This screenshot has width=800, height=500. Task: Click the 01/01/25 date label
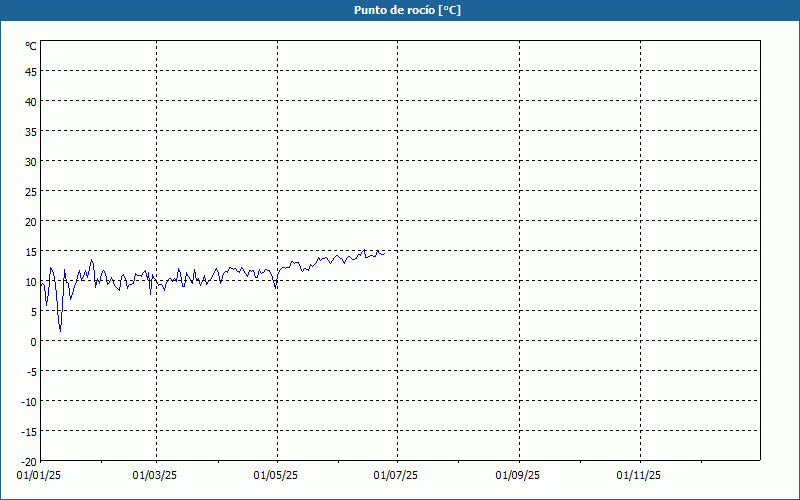(x=39, y=476)
